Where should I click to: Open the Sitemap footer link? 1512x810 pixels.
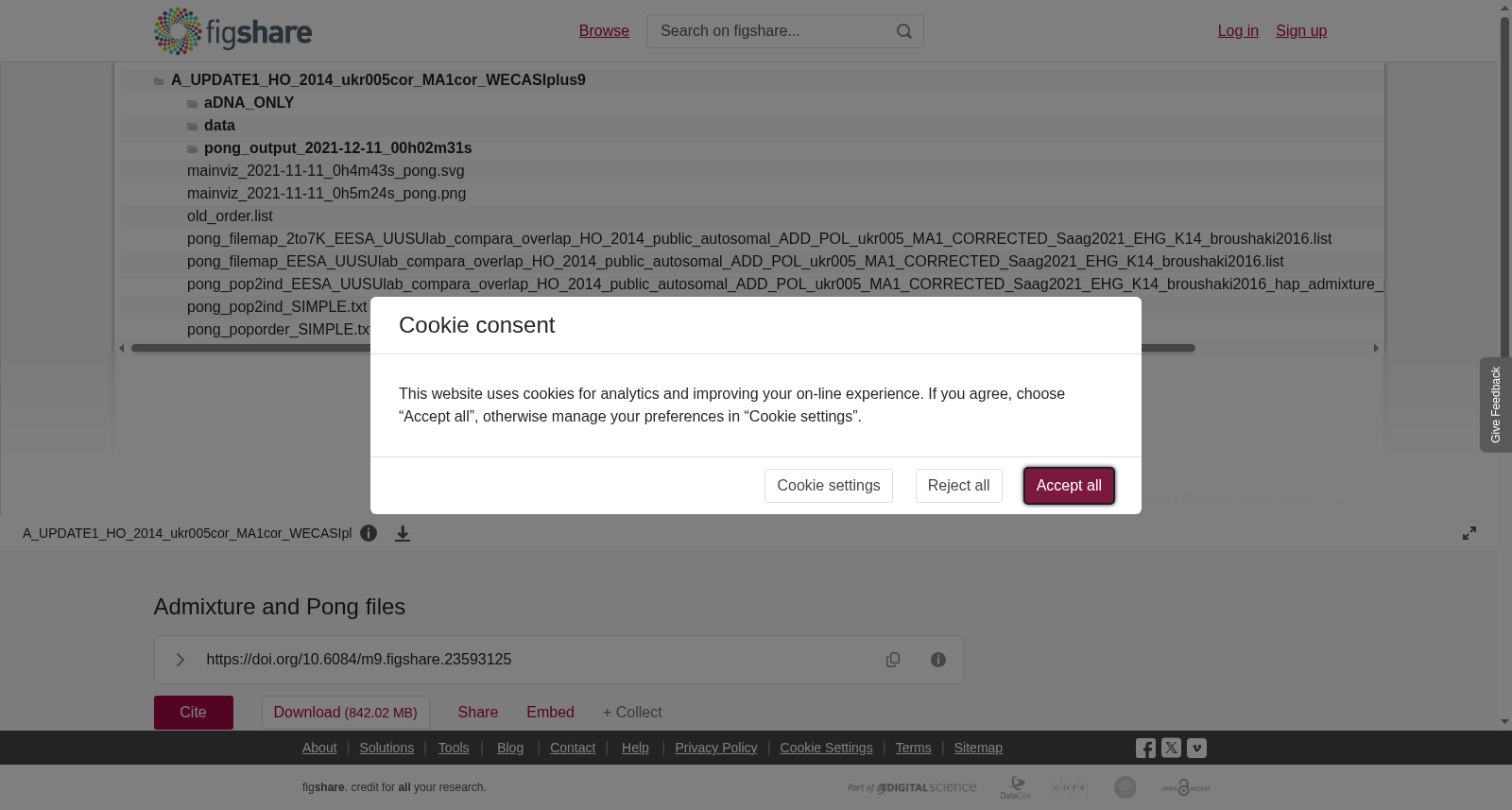pos(978,748)
